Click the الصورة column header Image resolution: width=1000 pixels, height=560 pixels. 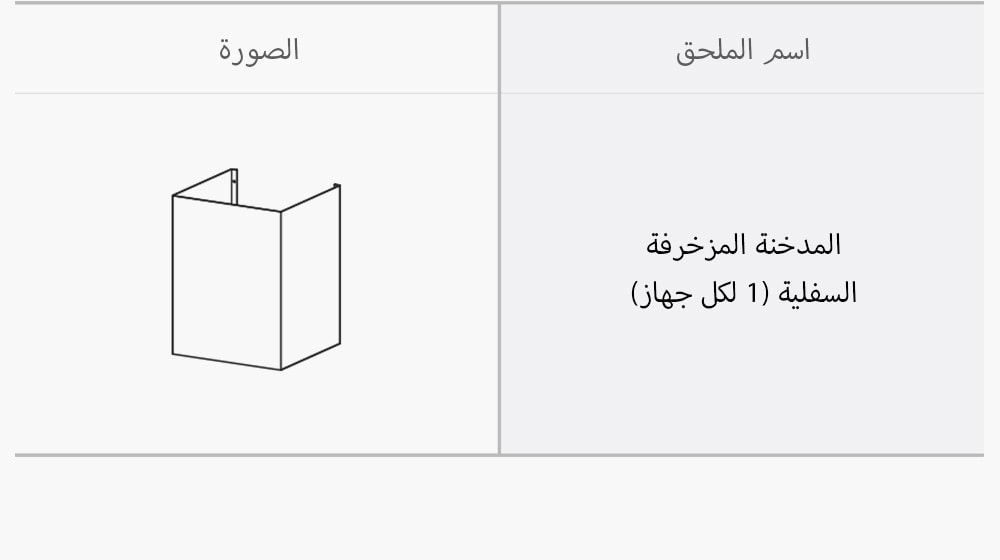pos(259,50)
